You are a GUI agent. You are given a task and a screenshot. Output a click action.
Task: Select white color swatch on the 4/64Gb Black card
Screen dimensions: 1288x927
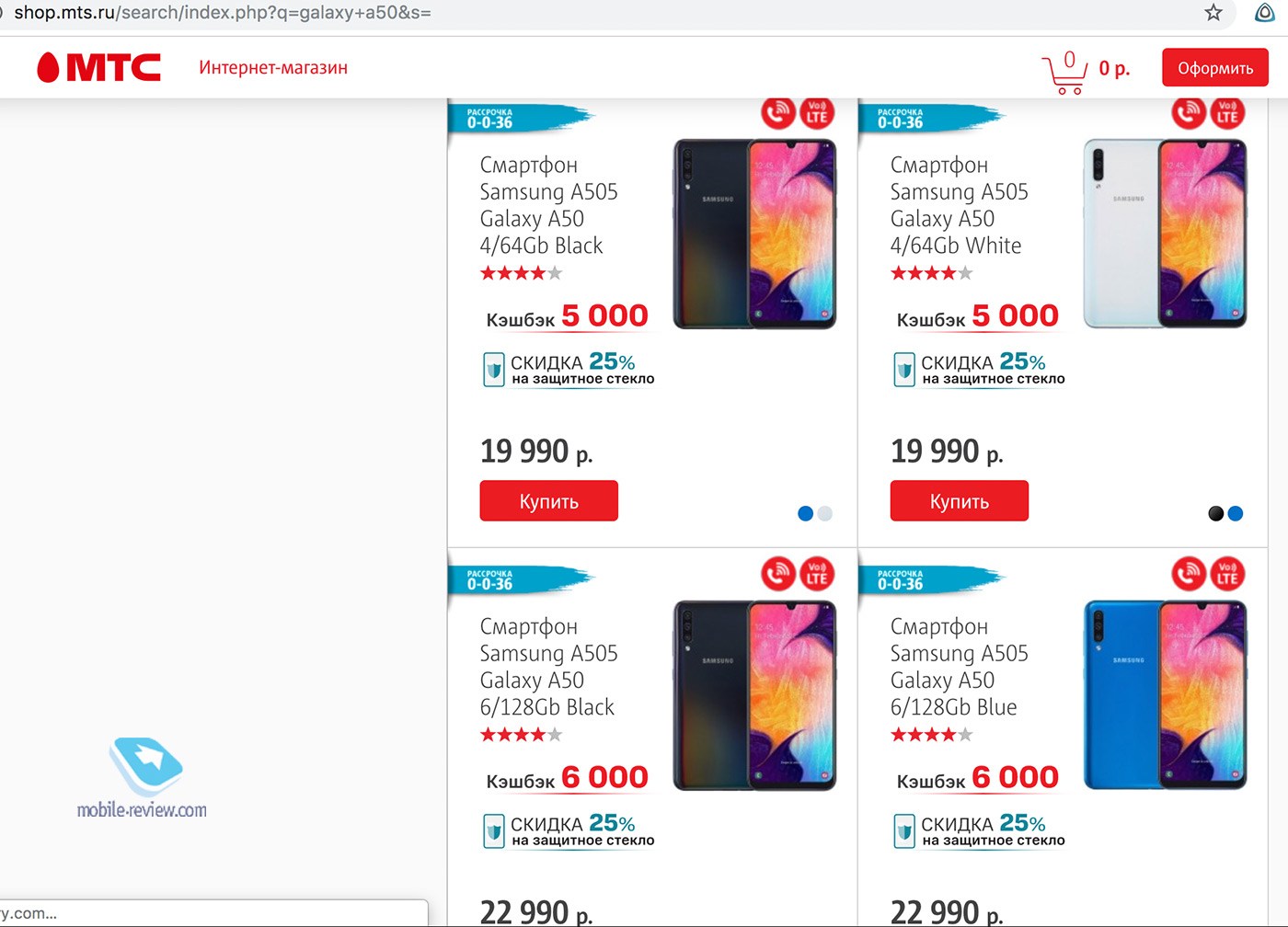point(825,514)
